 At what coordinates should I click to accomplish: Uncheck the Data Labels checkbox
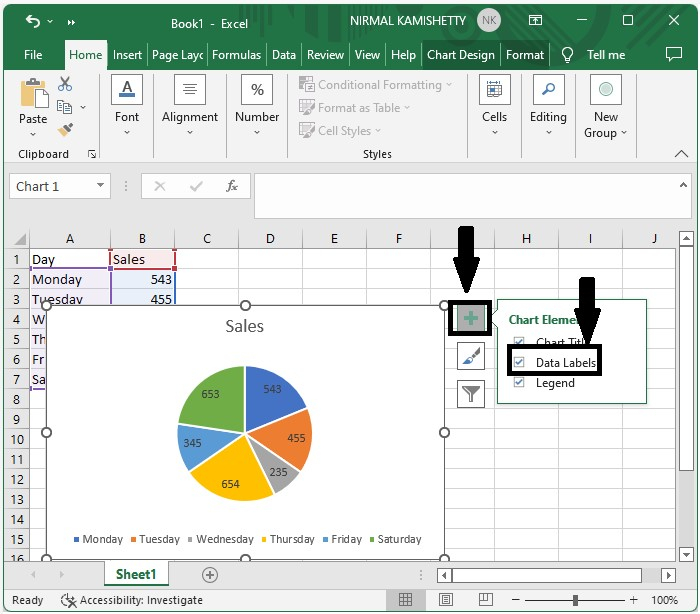[x=519, y=362]
